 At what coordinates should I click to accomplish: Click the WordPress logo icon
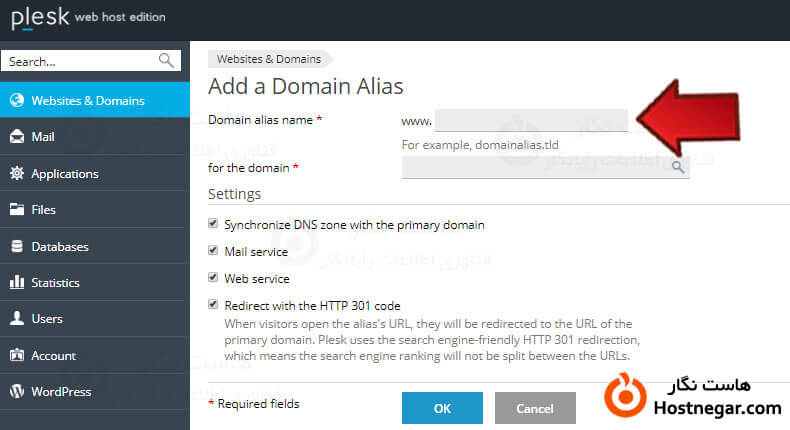pyautogui.click(x=16, y=392)
